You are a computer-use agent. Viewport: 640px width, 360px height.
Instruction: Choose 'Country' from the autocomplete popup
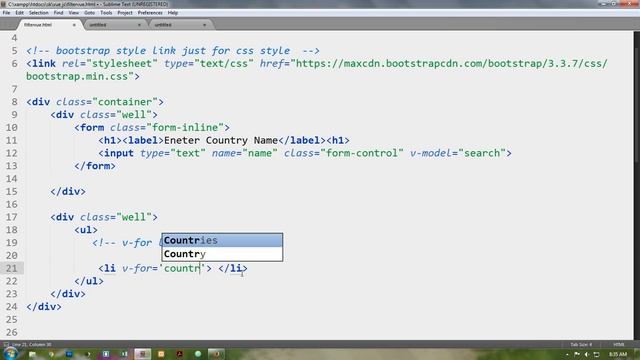(222, 254)
